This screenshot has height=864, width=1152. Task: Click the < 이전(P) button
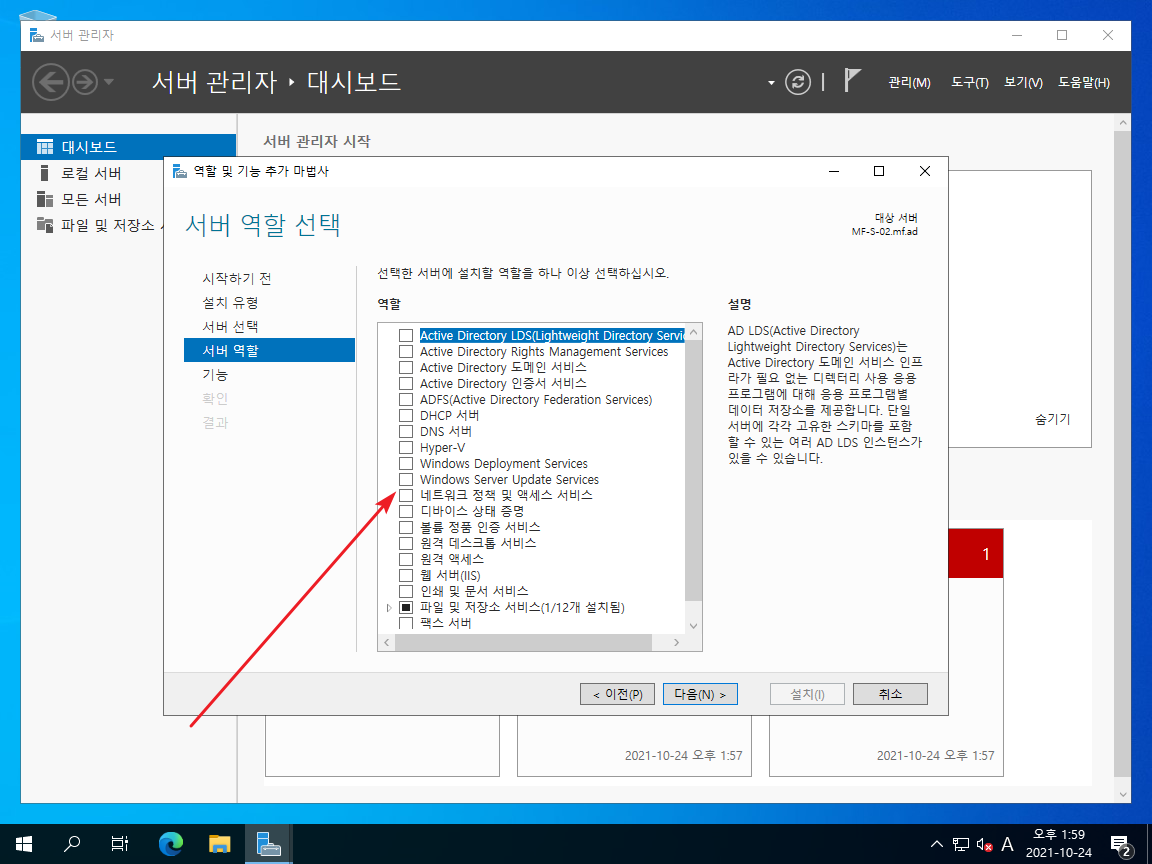point(618,694)
